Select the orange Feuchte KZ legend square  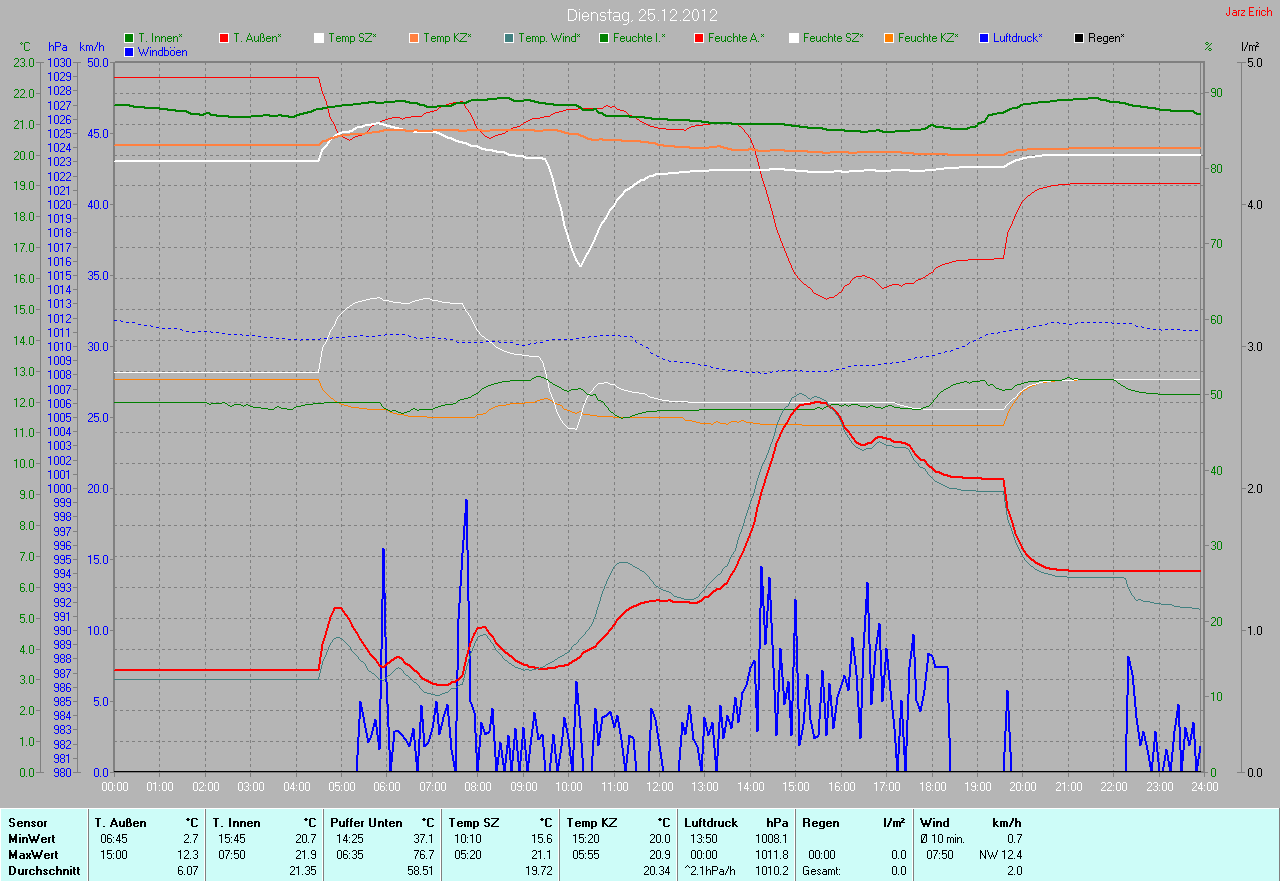[889, 38]
